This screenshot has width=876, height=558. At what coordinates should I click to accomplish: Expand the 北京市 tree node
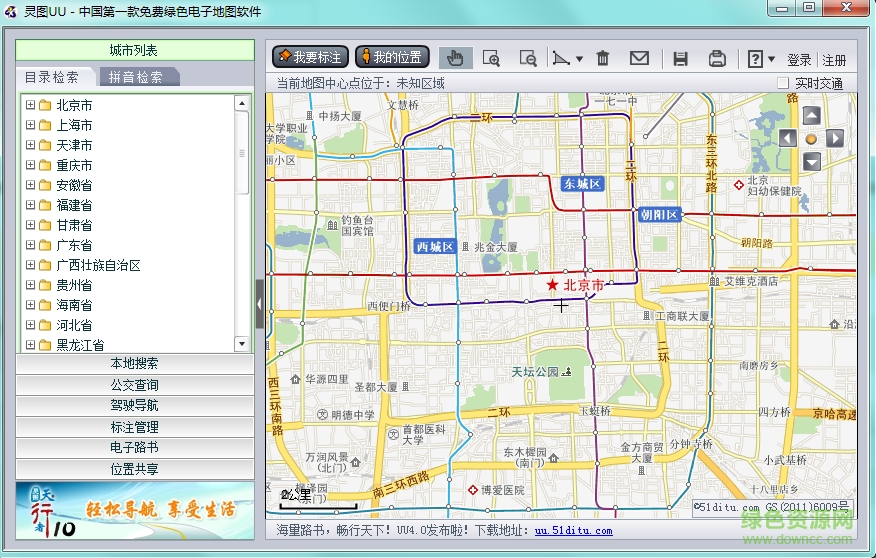(31, 105)
